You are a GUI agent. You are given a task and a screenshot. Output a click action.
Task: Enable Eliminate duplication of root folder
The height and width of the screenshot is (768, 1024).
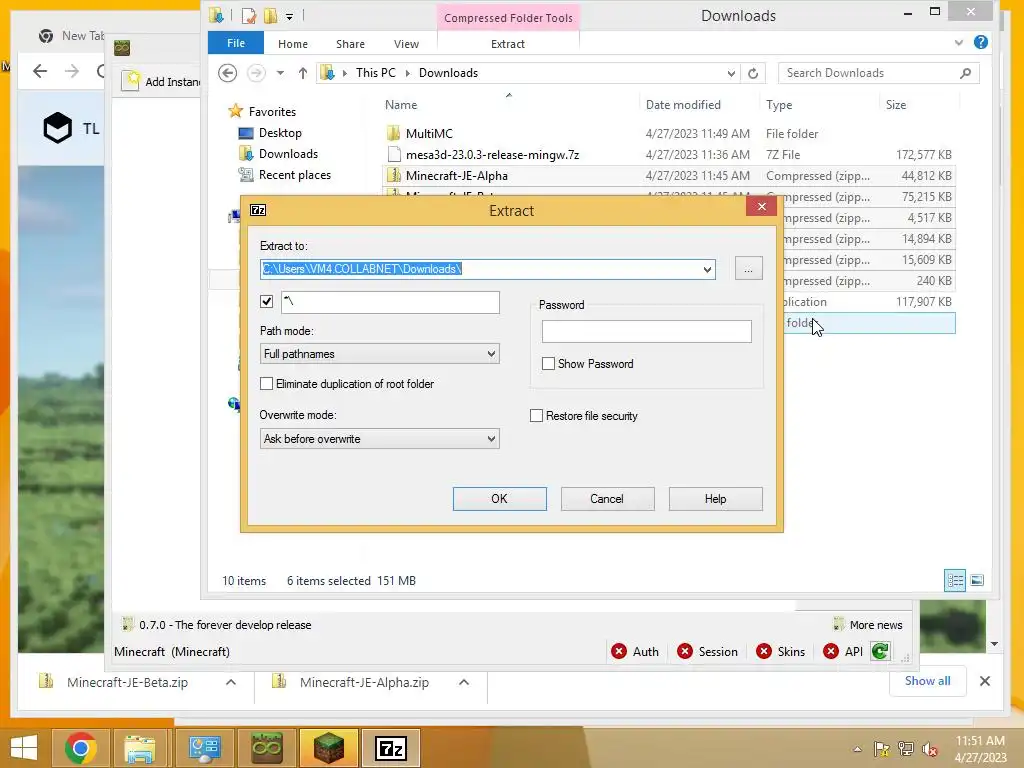click(x=266, y=384)
